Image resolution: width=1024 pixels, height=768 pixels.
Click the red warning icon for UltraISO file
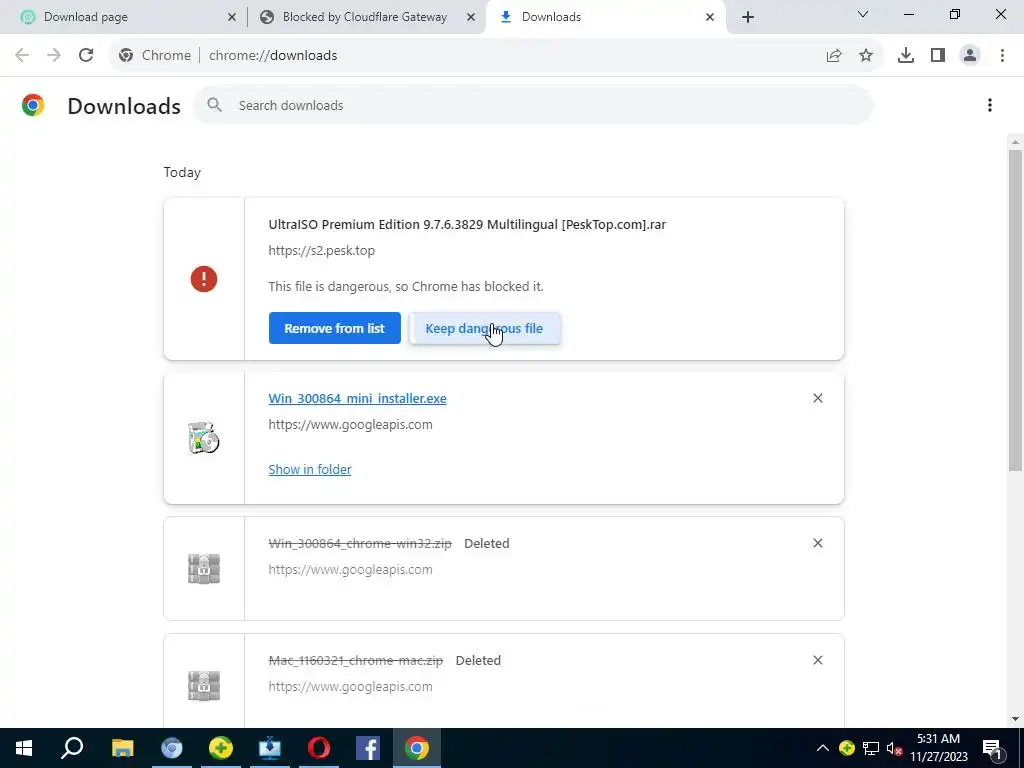click(204, 280)
